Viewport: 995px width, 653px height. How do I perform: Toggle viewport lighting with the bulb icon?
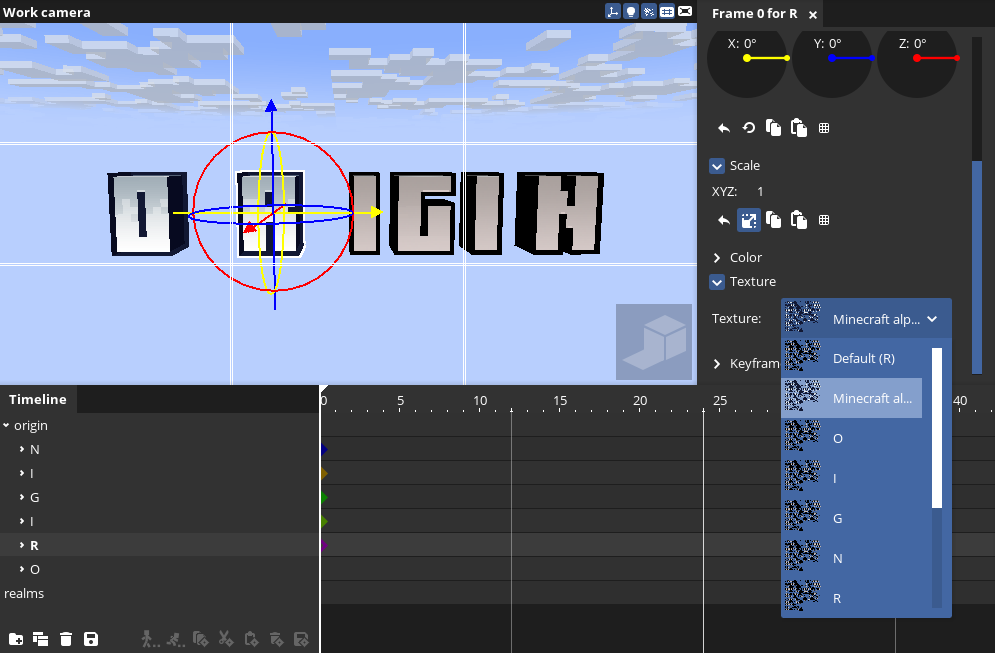[630, 12]
